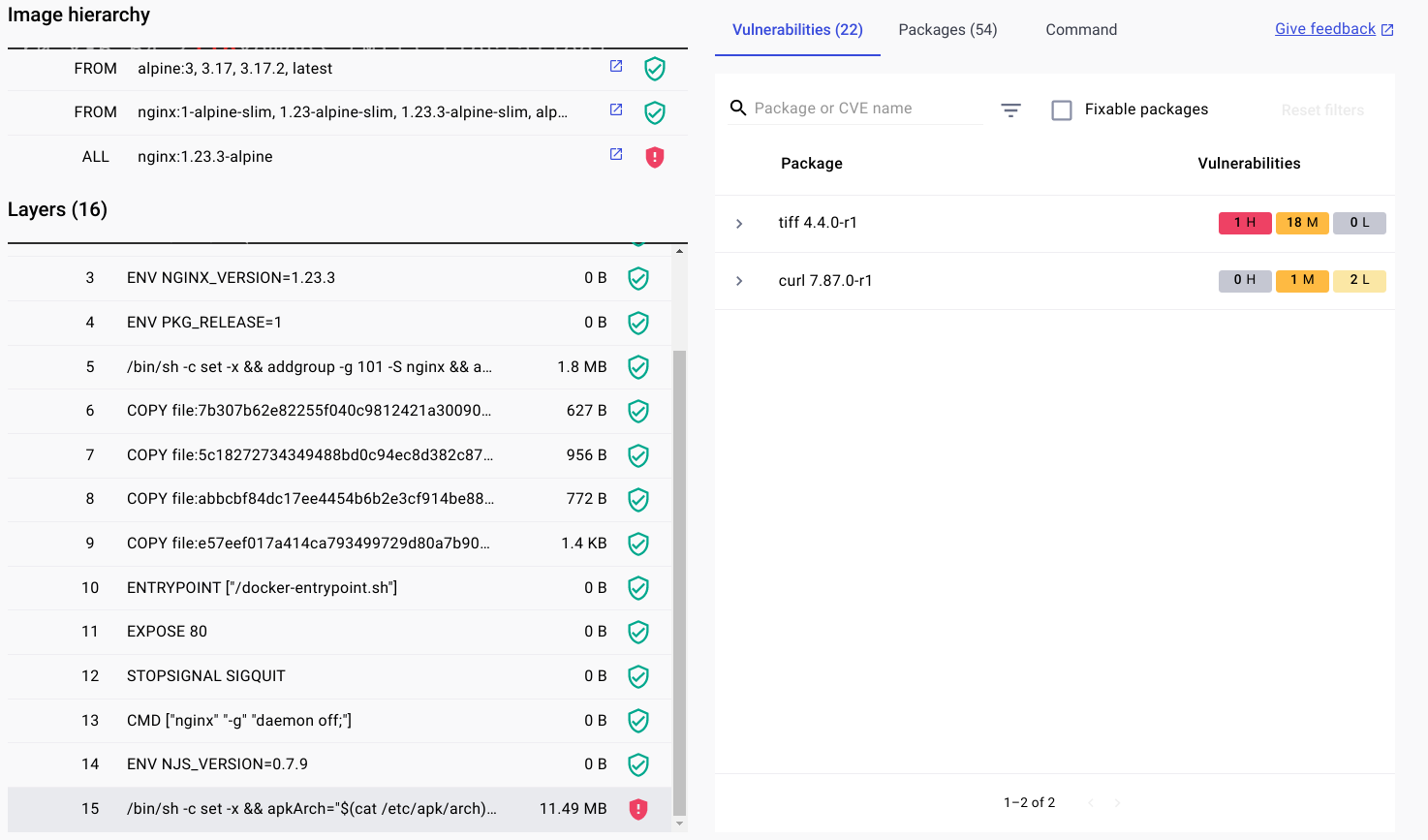
Task: Click Vulnerabilities column header
Action: (x=1249, y=164)
